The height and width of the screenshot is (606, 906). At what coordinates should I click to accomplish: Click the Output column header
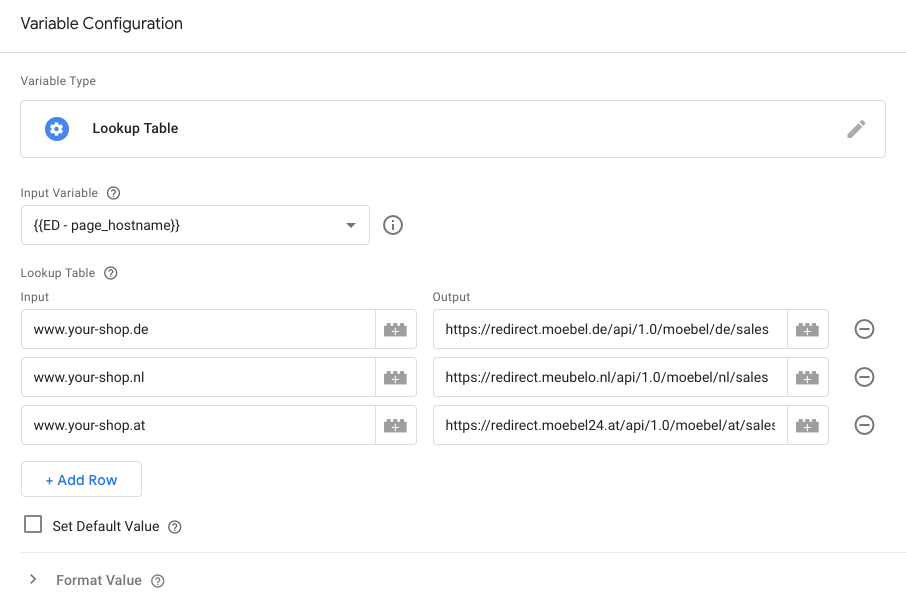(x=451, y=297)
